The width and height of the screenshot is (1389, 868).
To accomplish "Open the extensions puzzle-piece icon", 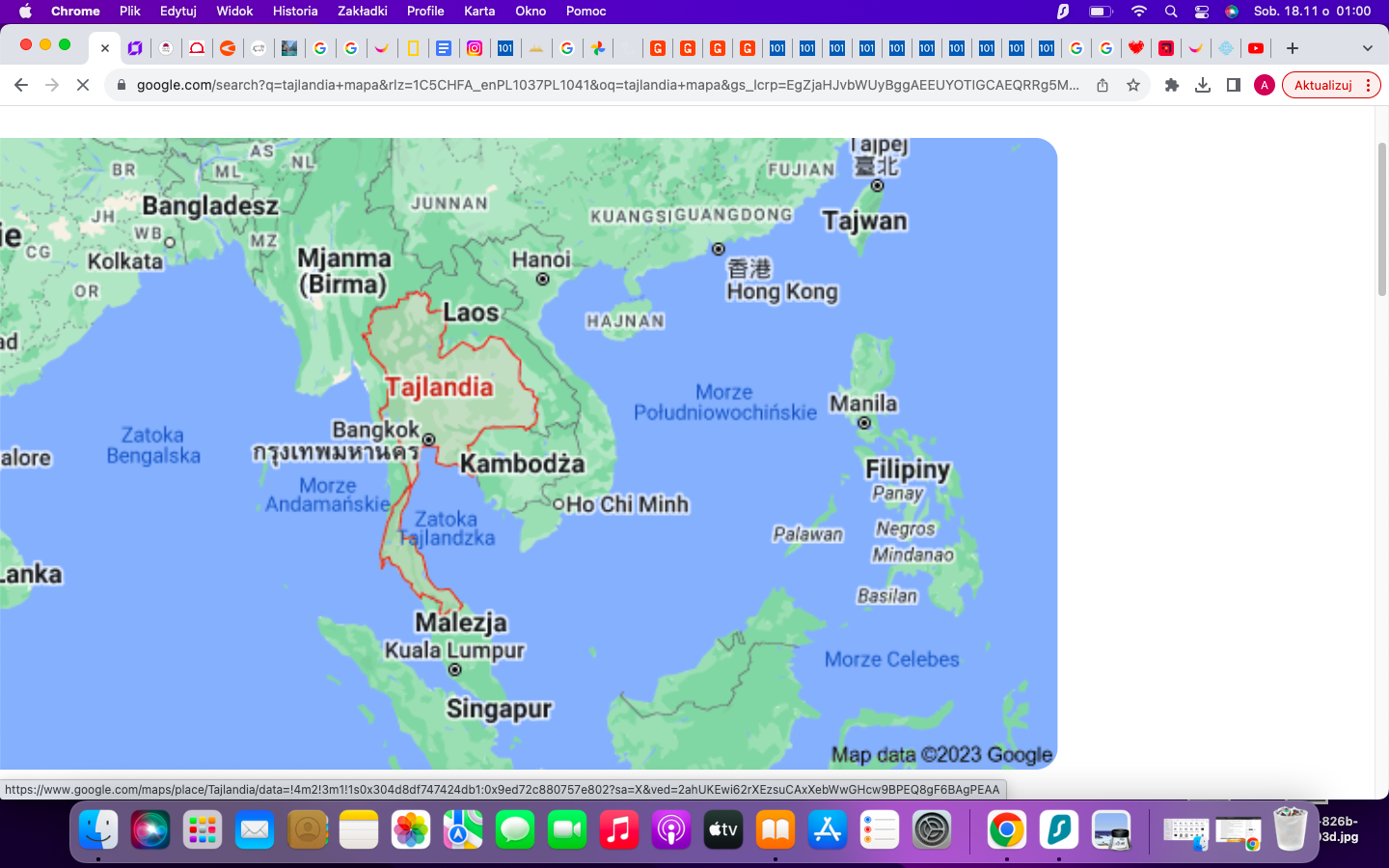I will (x=1171, y=85).
